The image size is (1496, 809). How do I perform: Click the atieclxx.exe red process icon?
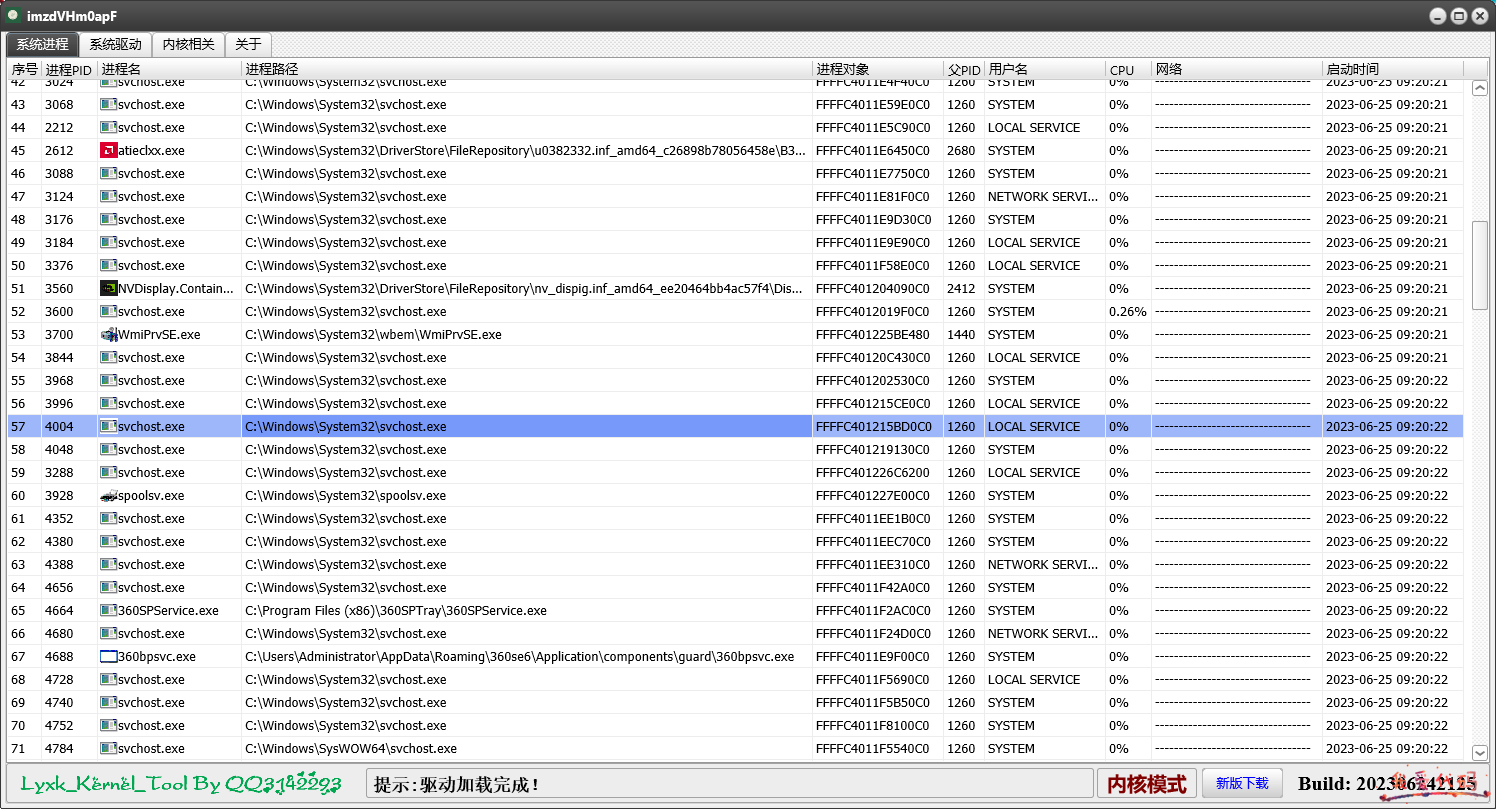click(109, 151)
